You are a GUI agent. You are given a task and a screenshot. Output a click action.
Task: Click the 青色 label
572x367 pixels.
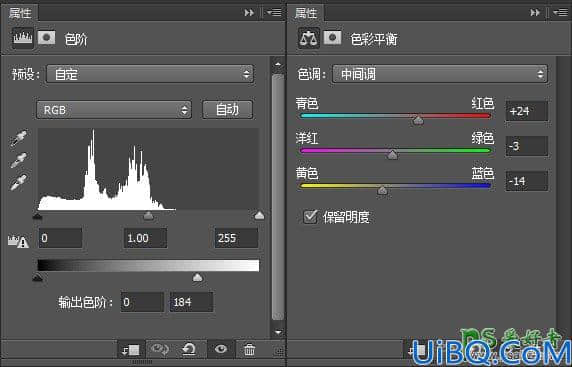pos(307,104)
